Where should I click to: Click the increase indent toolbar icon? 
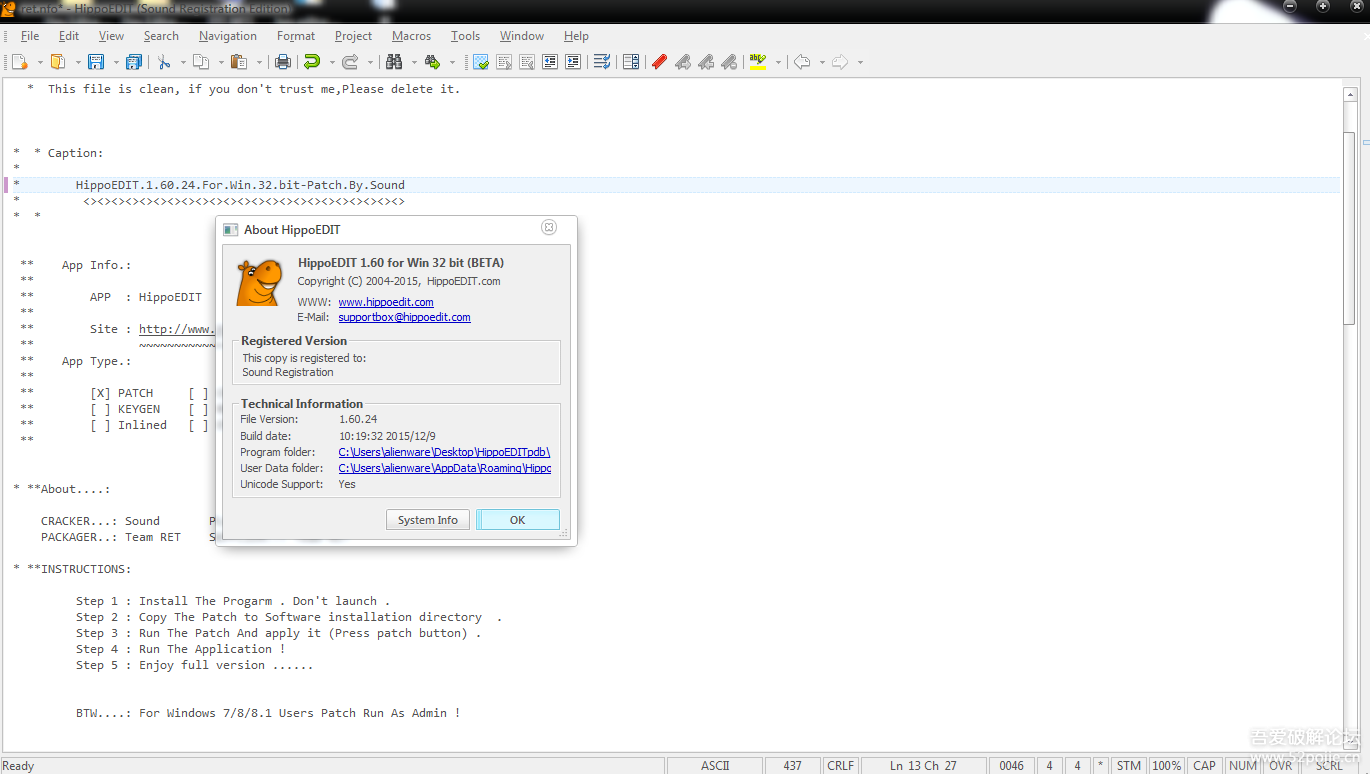pos(572,62)
